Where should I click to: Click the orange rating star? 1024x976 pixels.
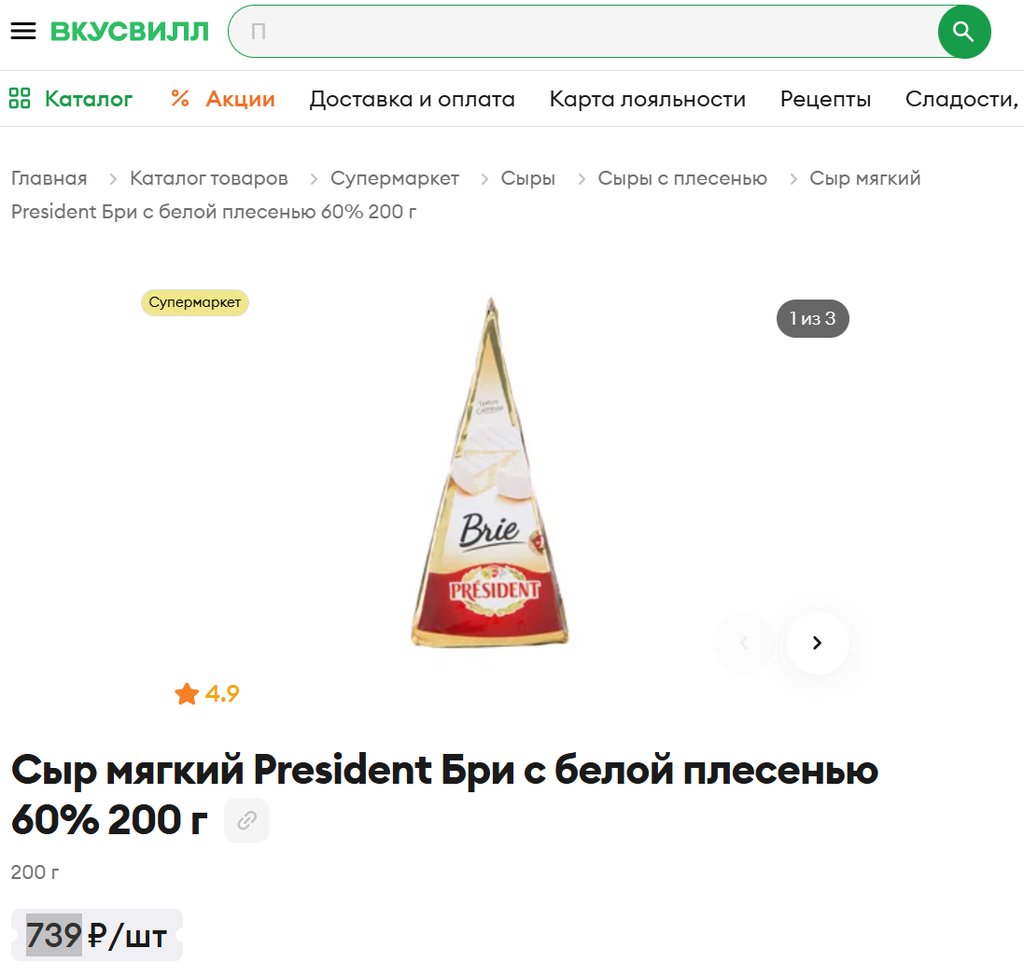[x=186, y=694]
